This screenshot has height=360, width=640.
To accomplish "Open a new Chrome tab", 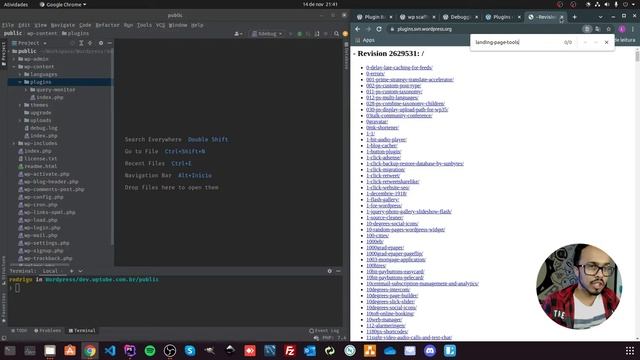I will click(574, 17).
